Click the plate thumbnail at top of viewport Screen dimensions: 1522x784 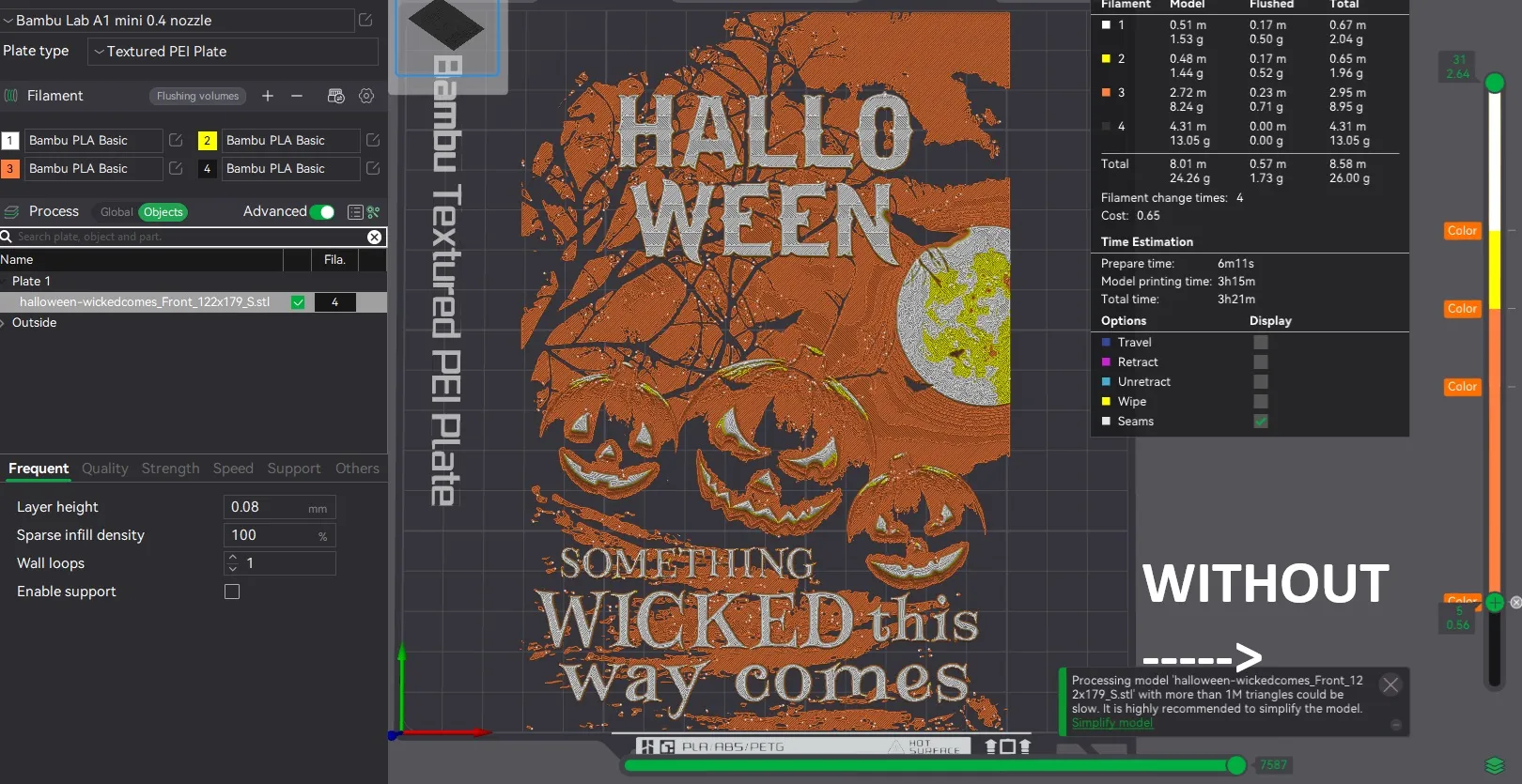click(x=447, y=38)
